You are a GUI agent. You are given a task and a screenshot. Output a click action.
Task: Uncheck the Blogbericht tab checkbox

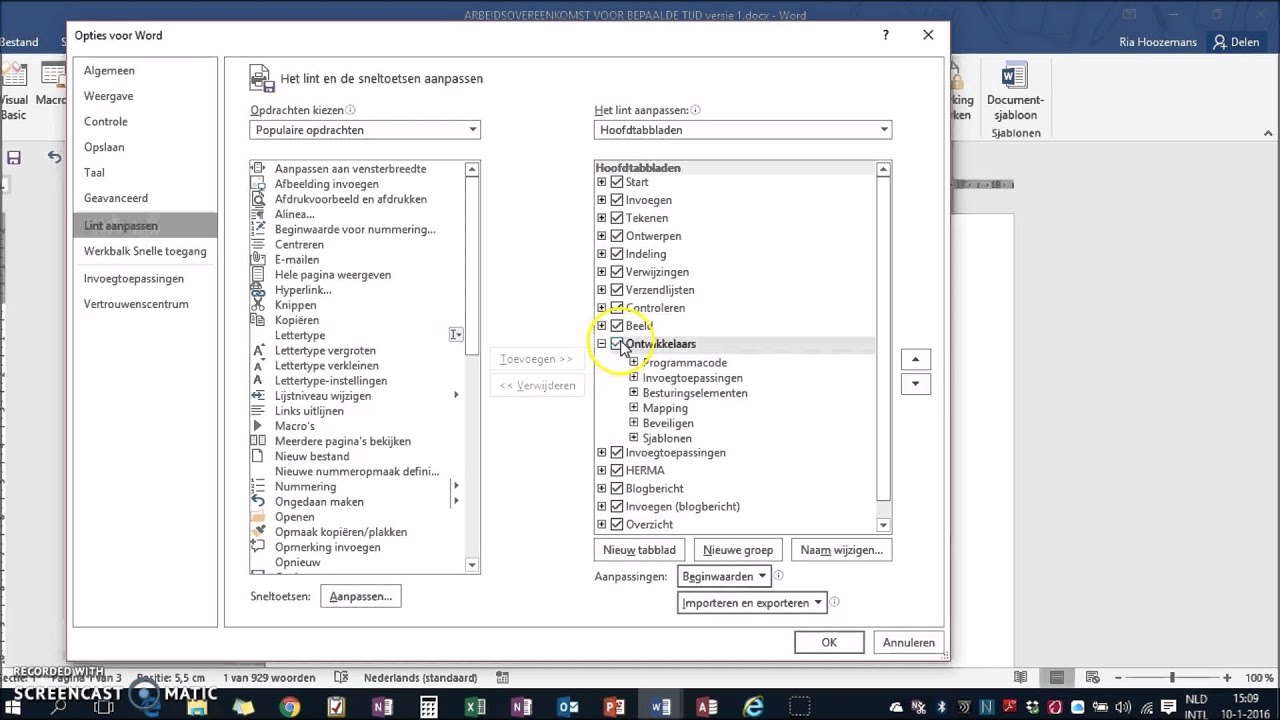(617, 488)
